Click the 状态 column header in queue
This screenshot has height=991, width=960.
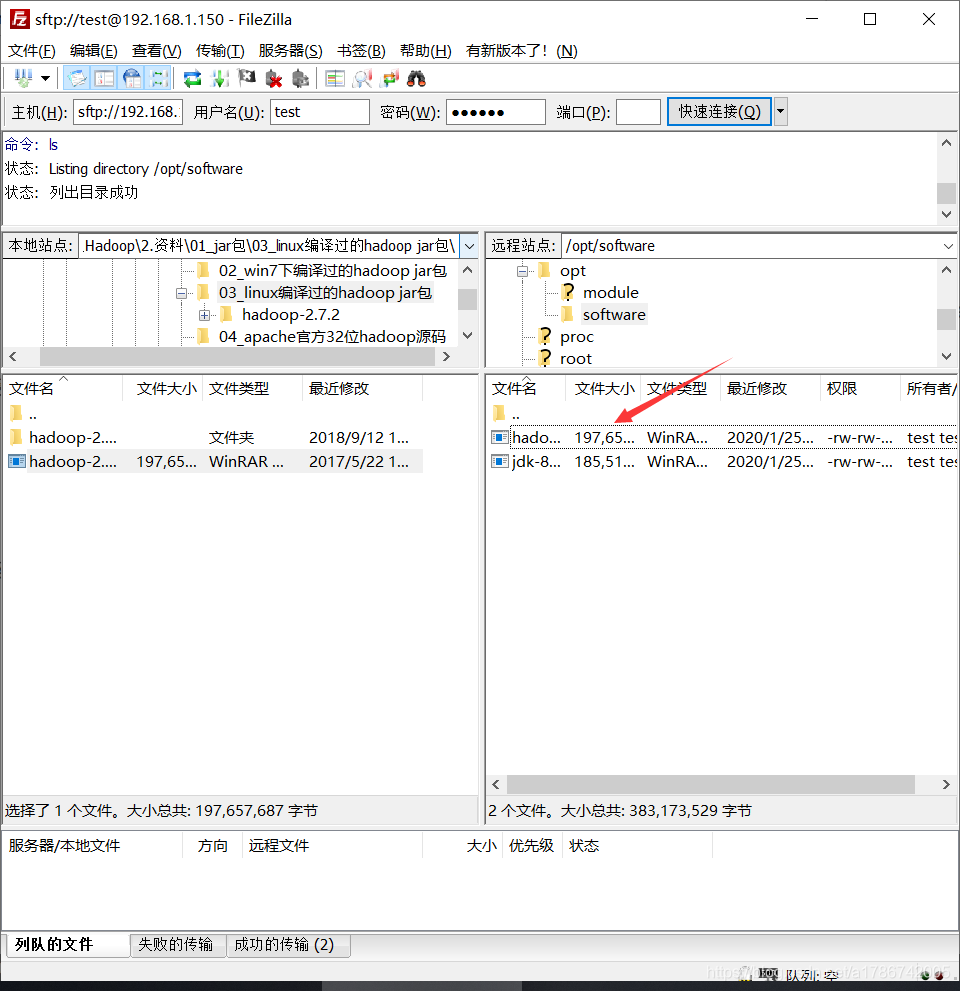coord(637,846)
